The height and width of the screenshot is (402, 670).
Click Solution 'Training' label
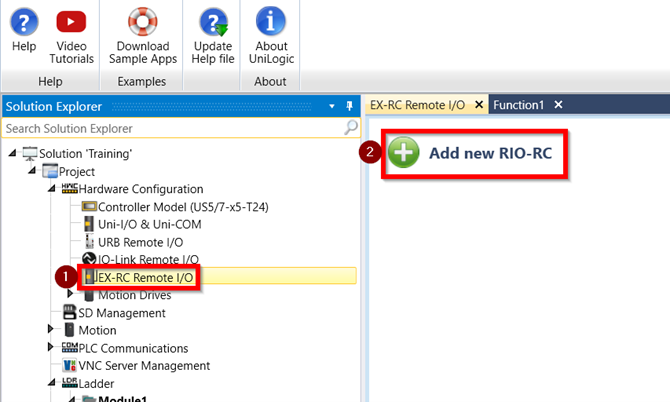pos(85,154)
